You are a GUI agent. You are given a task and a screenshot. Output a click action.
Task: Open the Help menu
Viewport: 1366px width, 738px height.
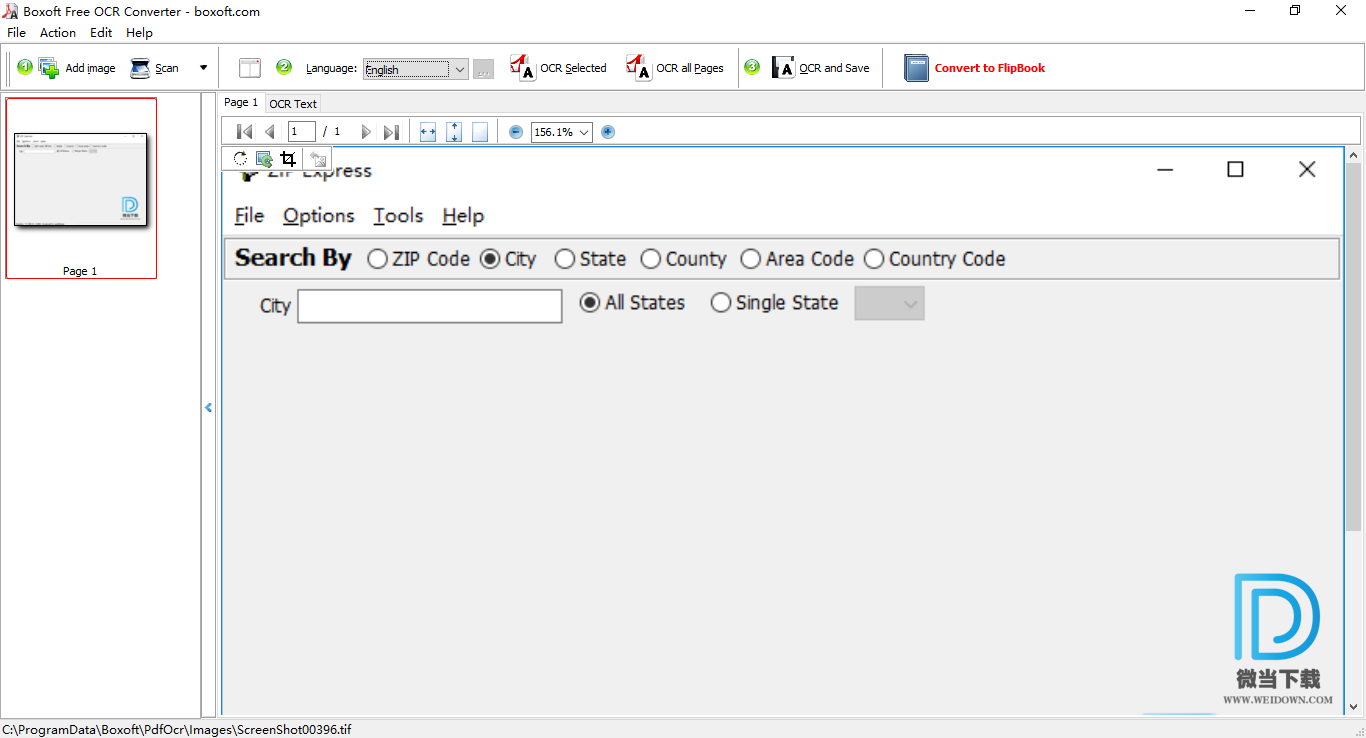(139, 32)
